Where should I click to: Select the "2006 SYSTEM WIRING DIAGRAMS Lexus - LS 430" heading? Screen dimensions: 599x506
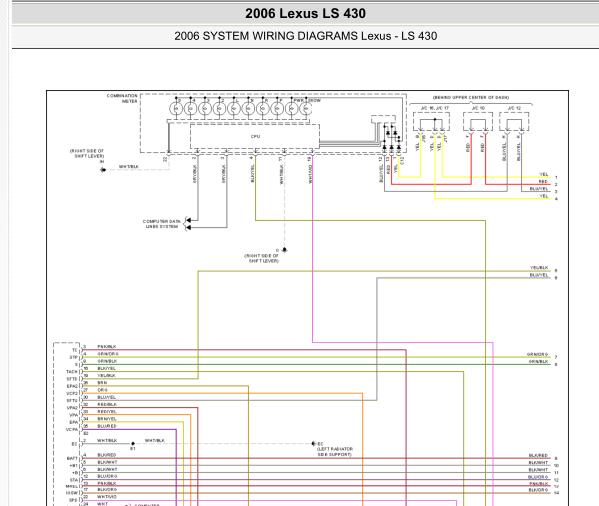(x=306, y=36)
